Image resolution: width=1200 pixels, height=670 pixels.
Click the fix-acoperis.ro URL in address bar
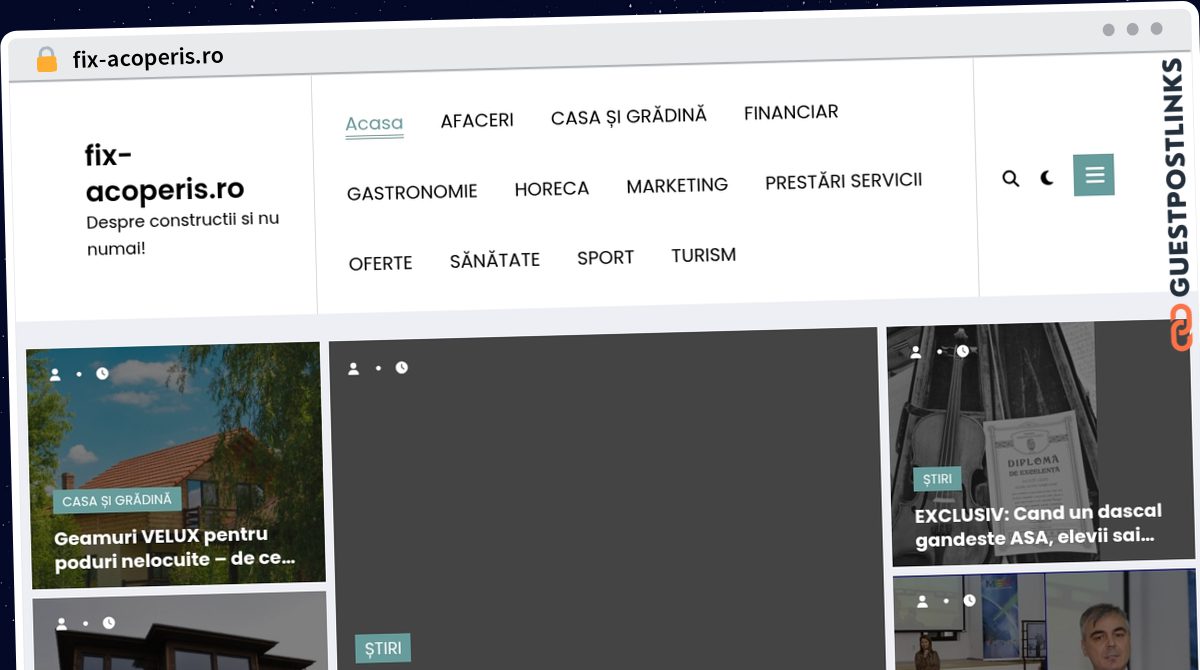(x=148, y=58)
